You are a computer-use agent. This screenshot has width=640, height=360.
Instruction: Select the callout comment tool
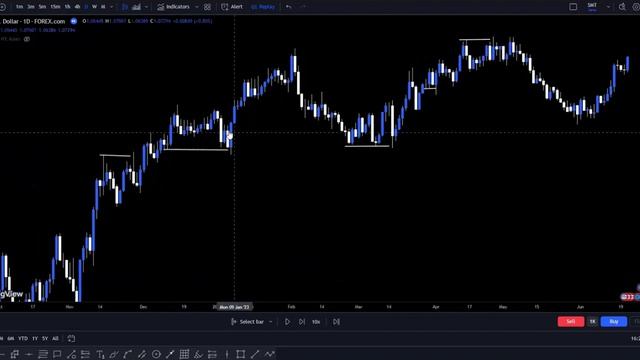tap(57, 354)
